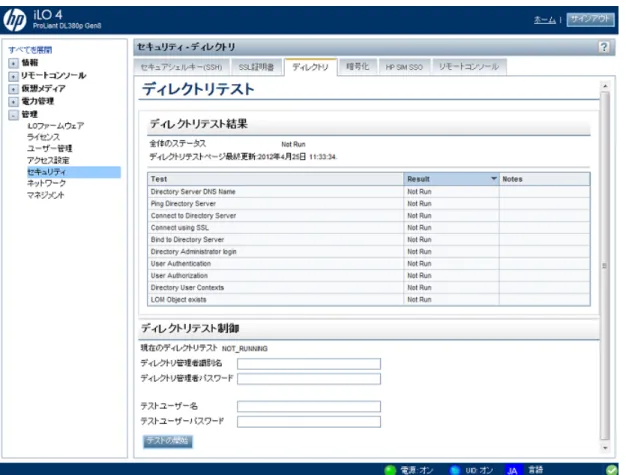Expand the リモートコンソール tree node
Screen dimensions: 626x475
point(13,76)
